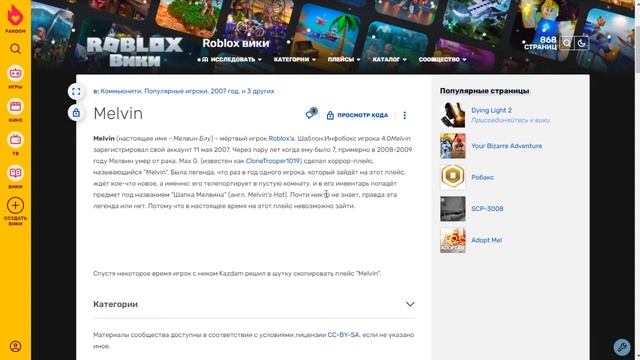Expand the Категории section chevron
This screenshot has width=640, height=360.
point(410,304)
